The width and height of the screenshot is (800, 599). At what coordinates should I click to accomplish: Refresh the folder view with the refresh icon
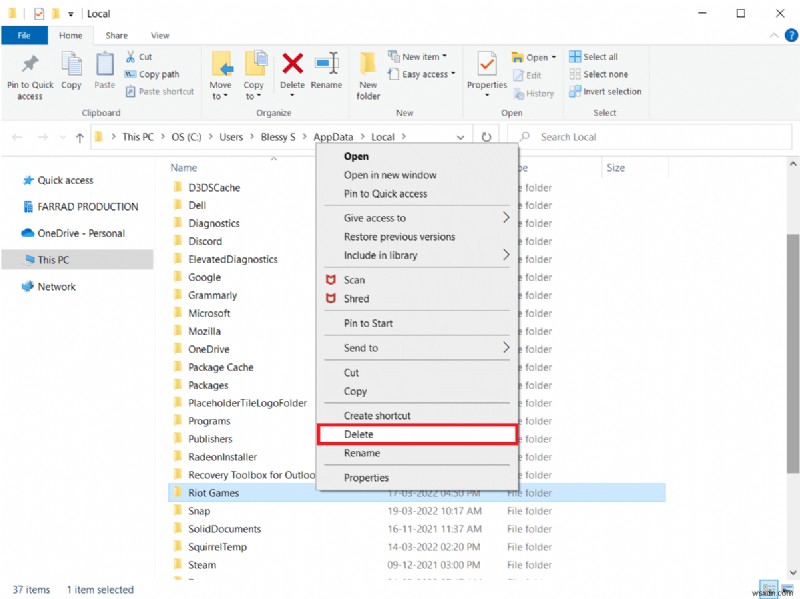pos(486,137)
